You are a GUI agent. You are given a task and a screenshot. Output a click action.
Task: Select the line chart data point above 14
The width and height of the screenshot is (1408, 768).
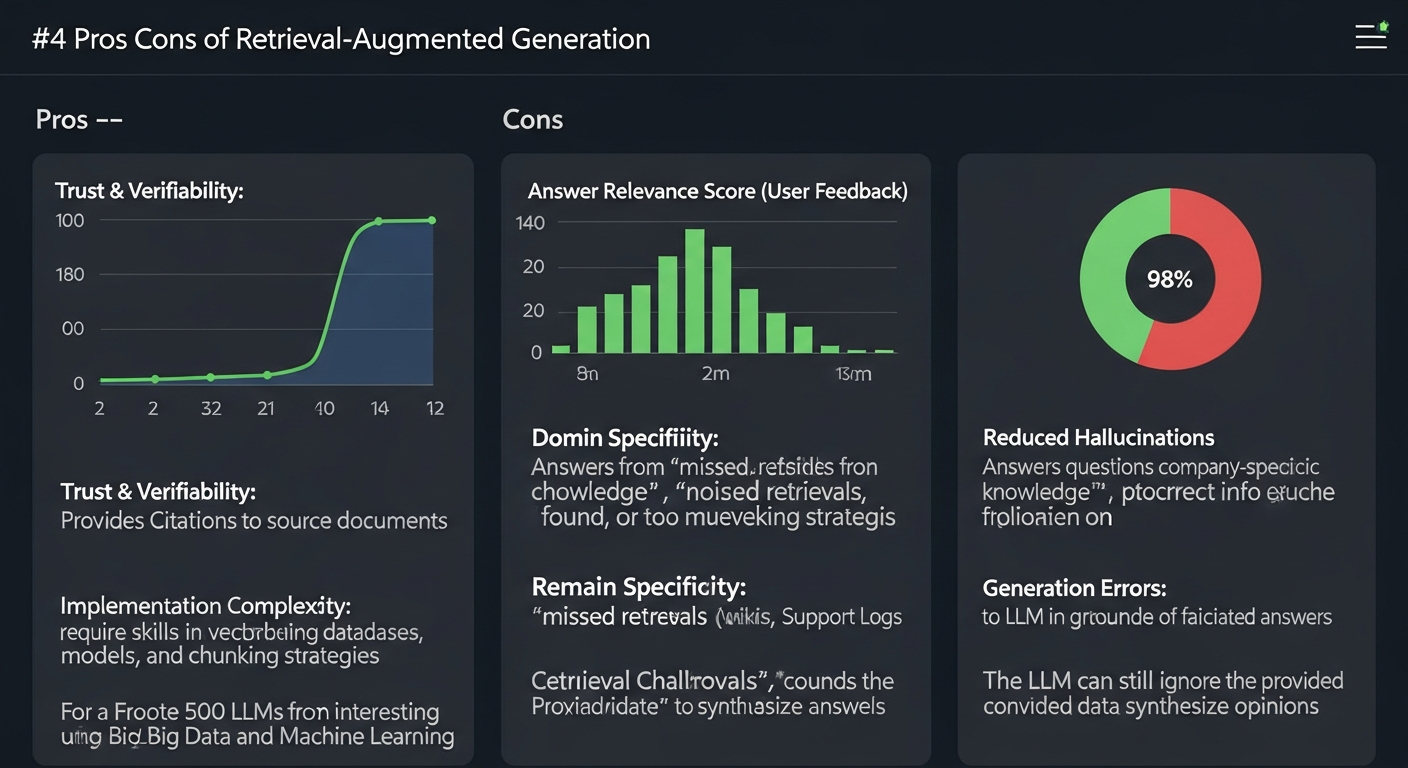(x=379, y=221)
